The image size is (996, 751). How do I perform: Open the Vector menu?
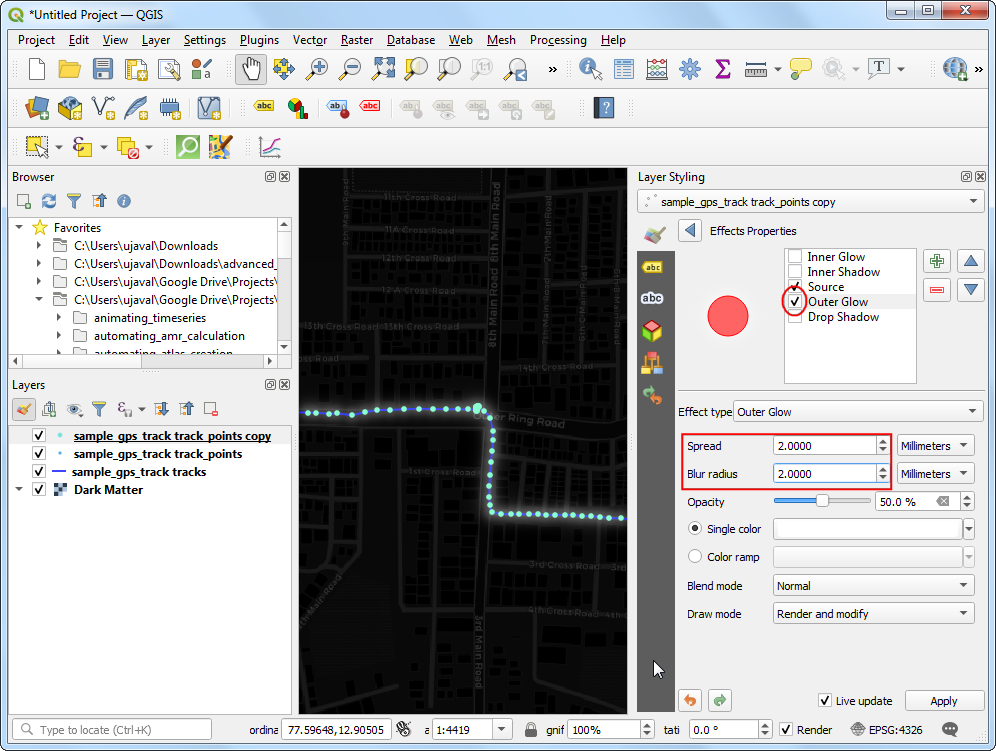click(310, 40)
